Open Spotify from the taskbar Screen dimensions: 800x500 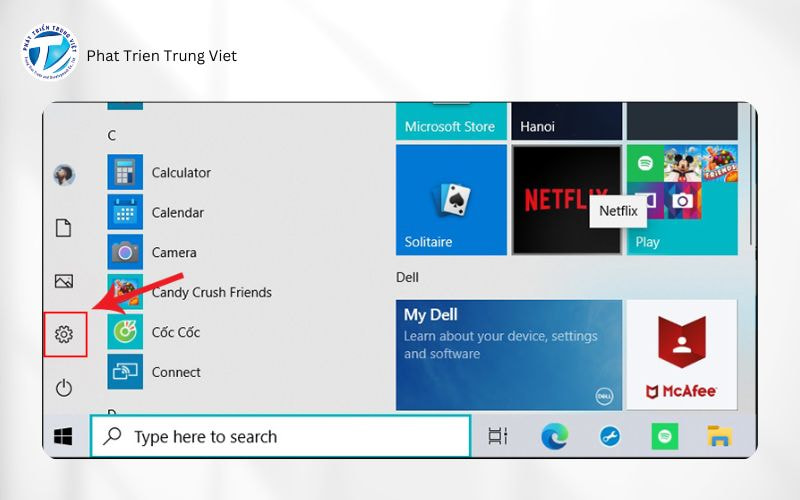663,436
